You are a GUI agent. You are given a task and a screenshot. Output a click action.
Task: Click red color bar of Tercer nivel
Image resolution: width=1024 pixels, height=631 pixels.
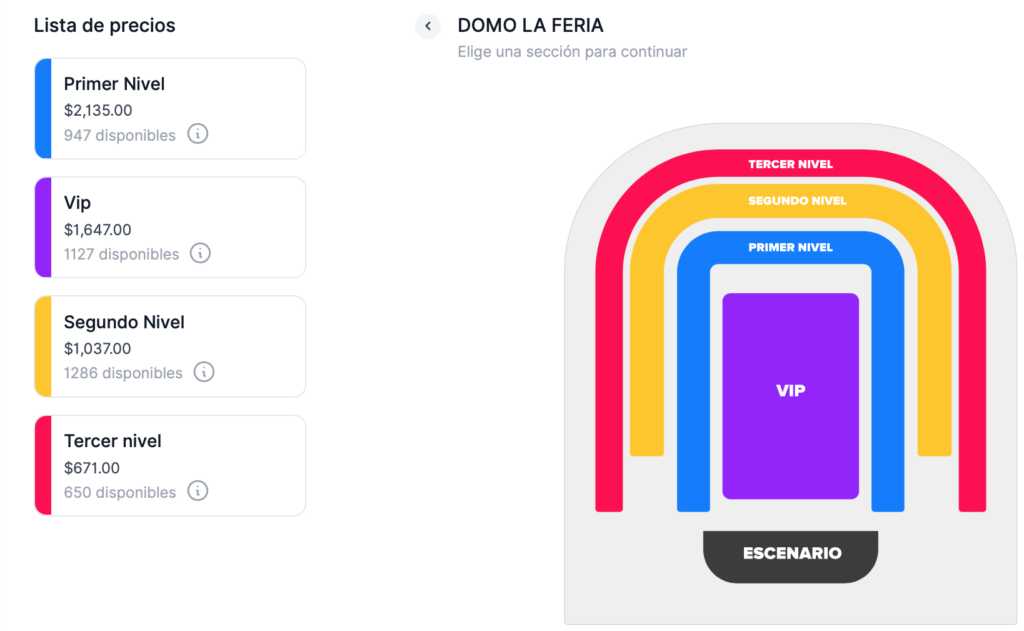43,465
